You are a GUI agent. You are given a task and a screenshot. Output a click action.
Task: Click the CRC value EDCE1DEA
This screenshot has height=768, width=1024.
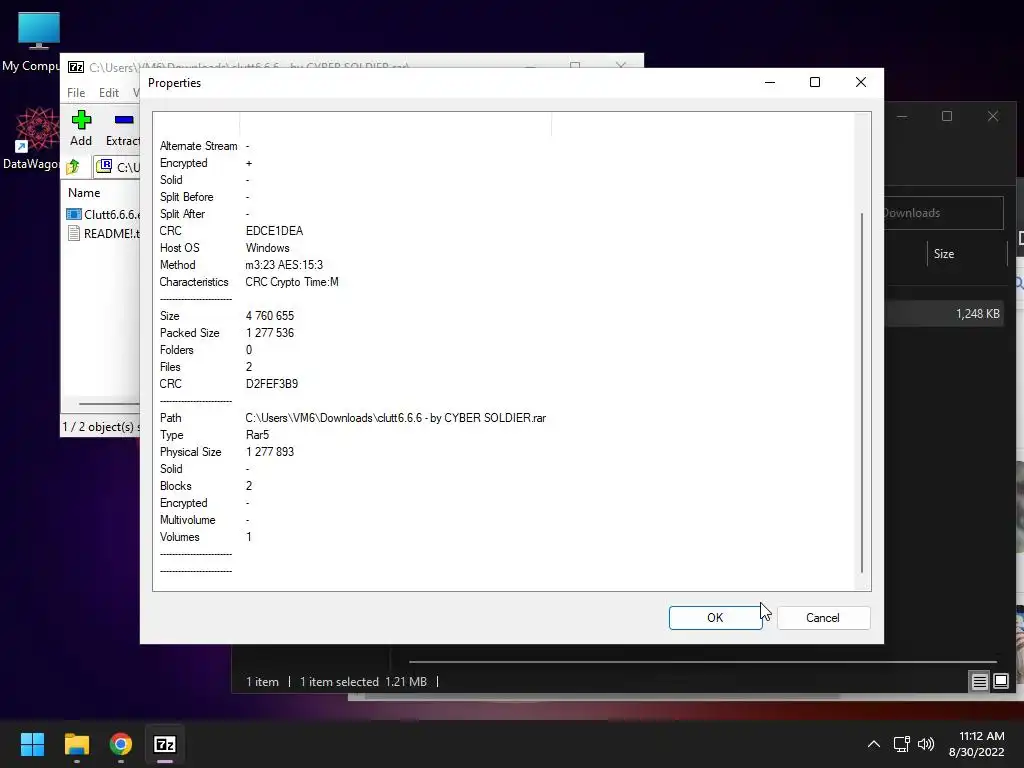(x=274, y=231)
